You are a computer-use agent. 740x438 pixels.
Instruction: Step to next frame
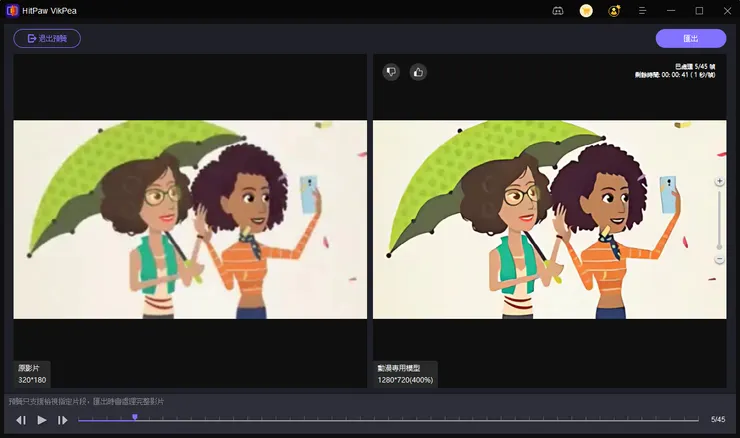[x=62, y=420]
